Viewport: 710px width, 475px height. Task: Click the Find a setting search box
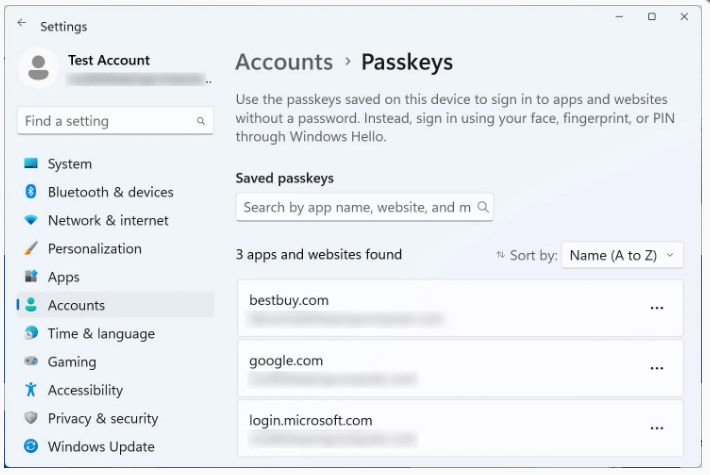pyautogui.click(x=115, y=121)
